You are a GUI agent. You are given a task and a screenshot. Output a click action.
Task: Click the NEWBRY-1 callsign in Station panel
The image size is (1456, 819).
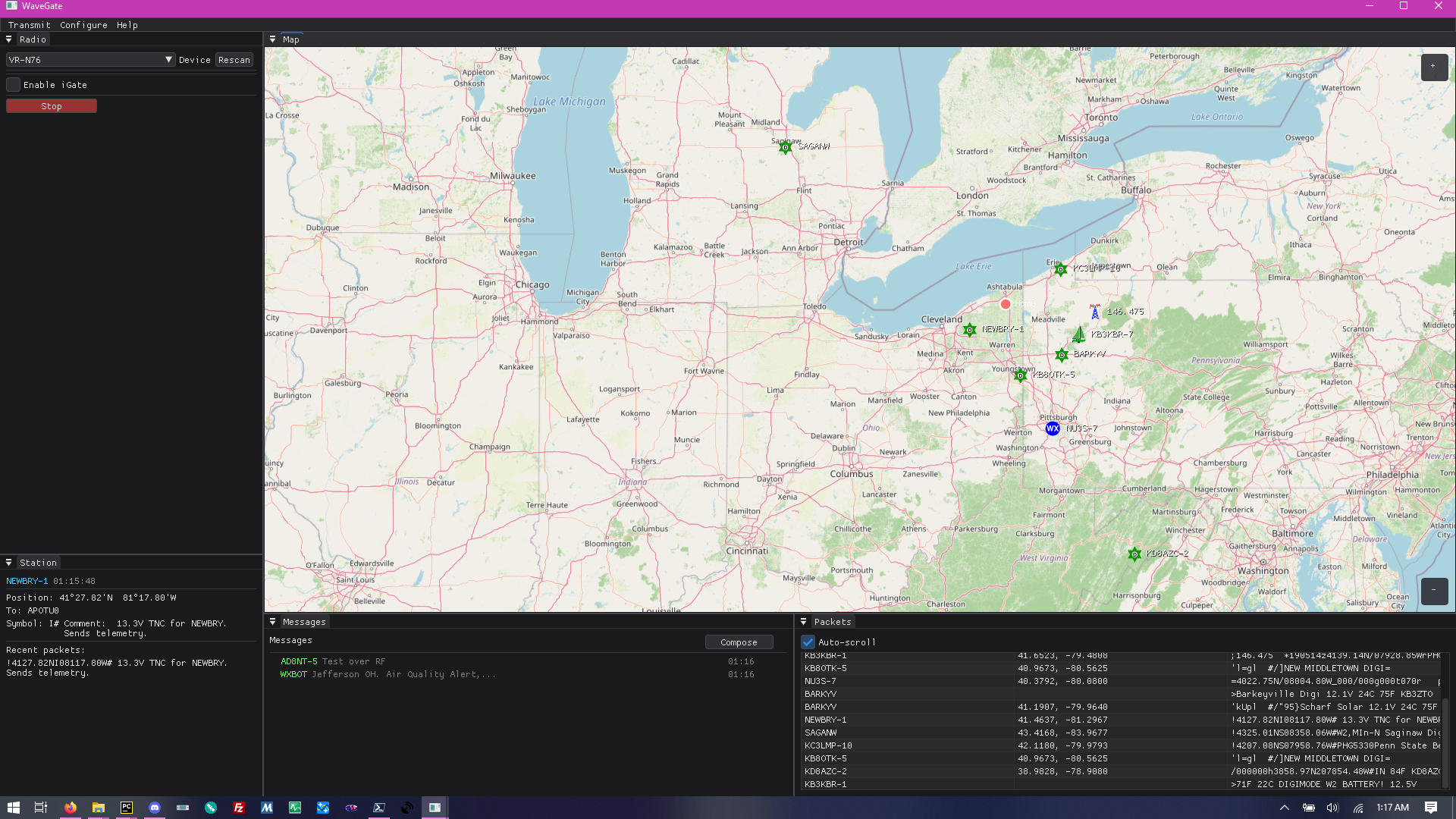[x=27, y=582]
